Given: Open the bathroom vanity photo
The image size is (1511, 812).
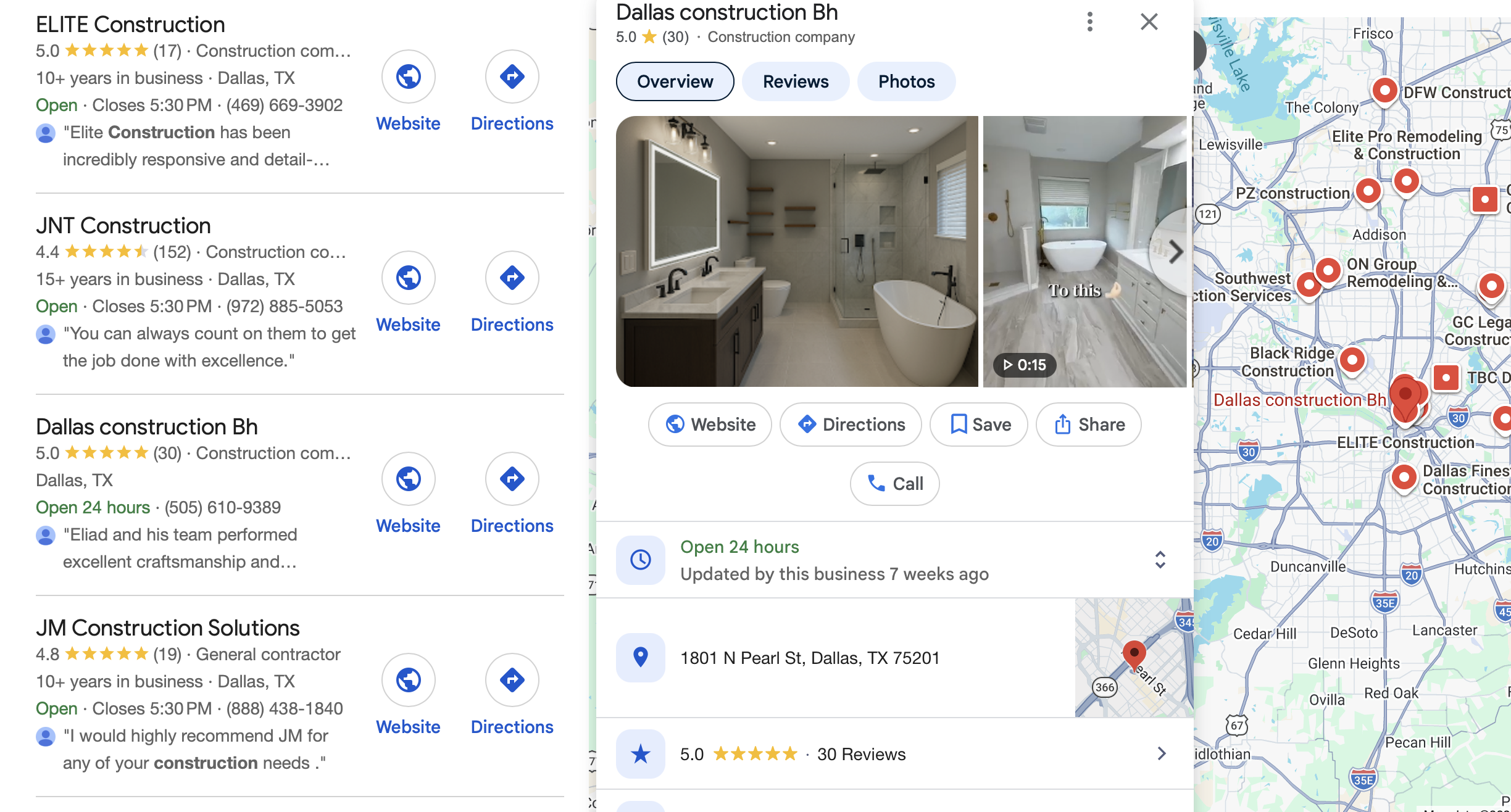Looking at the screenshot, I should coord(797,252).
